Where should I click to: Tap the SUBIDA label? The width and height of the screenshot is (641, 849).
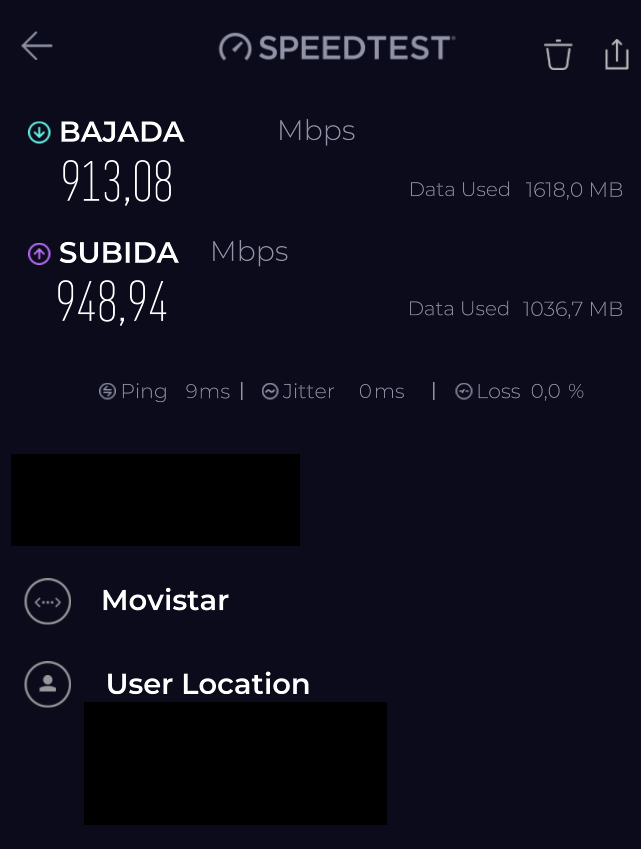point(119,253)
